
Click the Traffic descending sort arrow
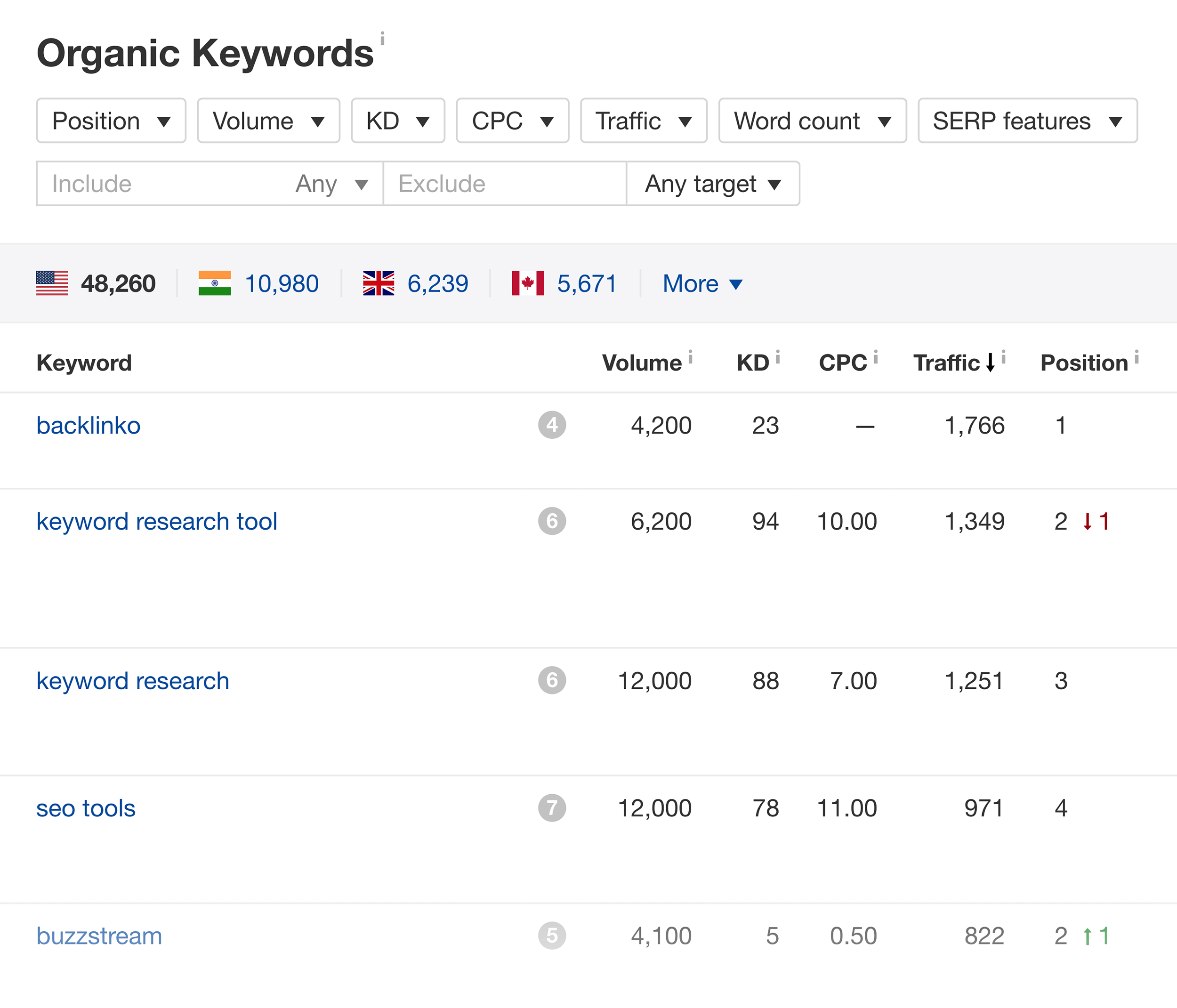(990, 363)
